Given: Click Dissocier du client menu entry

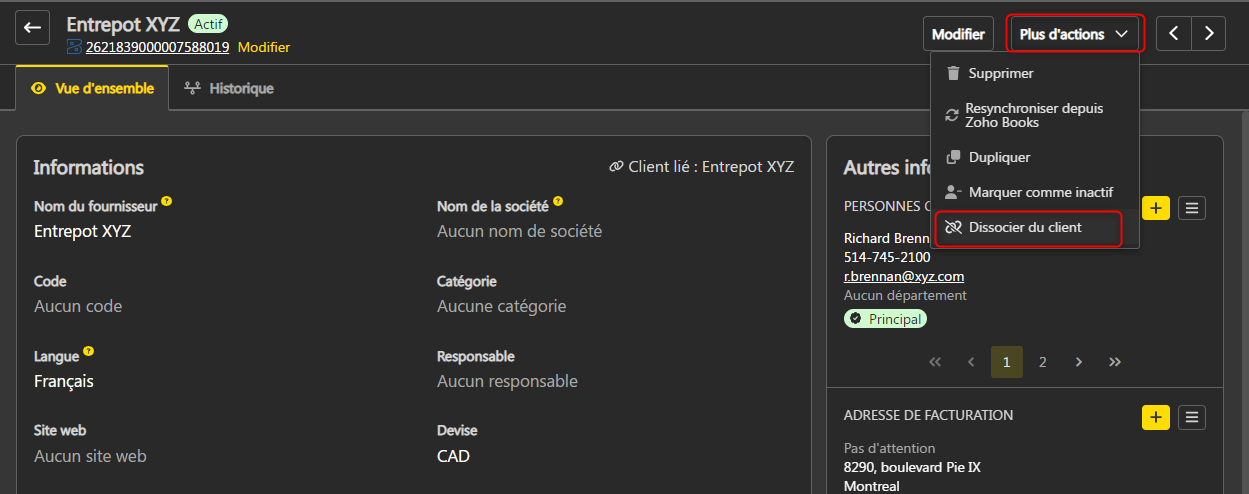Looking at the screenshot, I should (1024, 227).
